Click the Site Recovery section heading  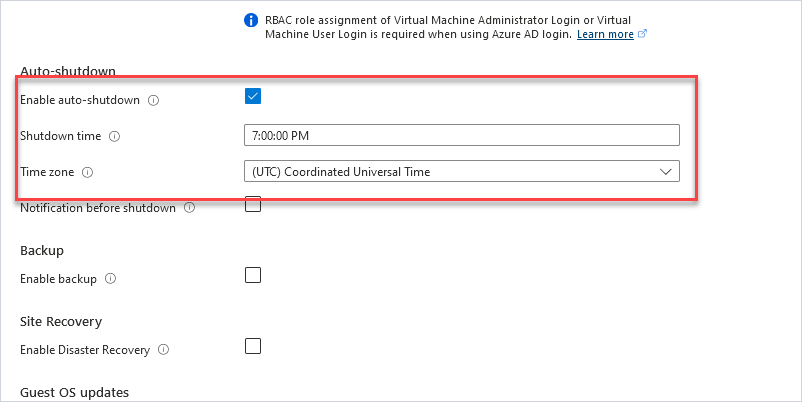pyautogui.click(x=61, y=322)
